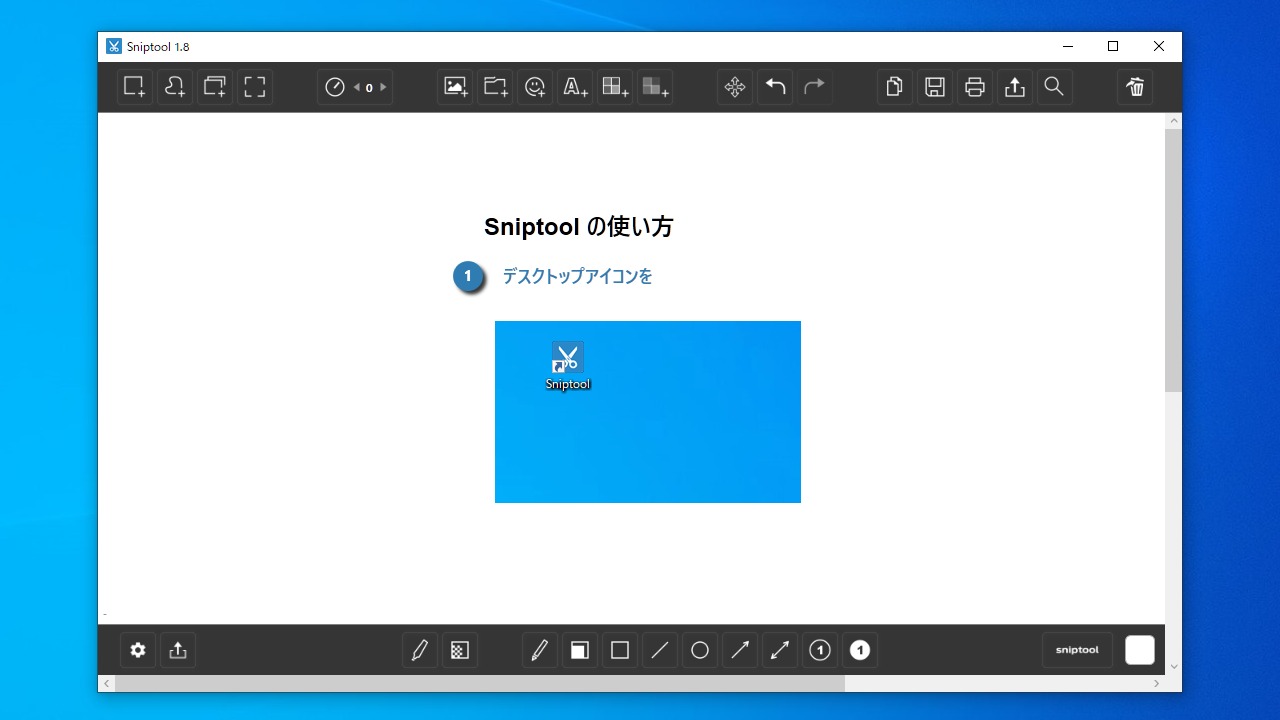
Task: Minimize the Sniptool window
Action: pos(1068,46)
